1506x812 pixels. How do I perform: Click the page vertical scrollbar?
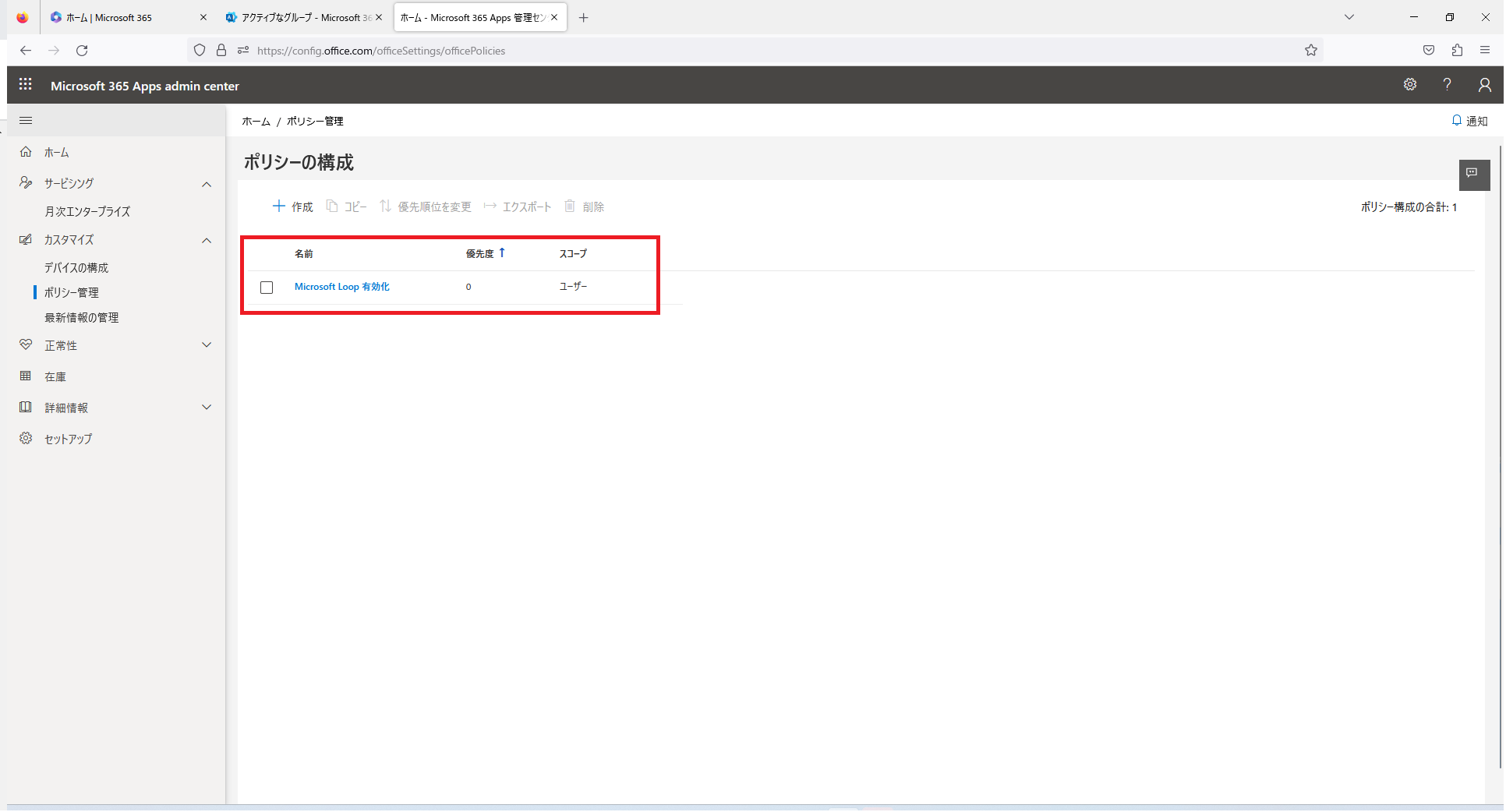(x=1501, y=456)
